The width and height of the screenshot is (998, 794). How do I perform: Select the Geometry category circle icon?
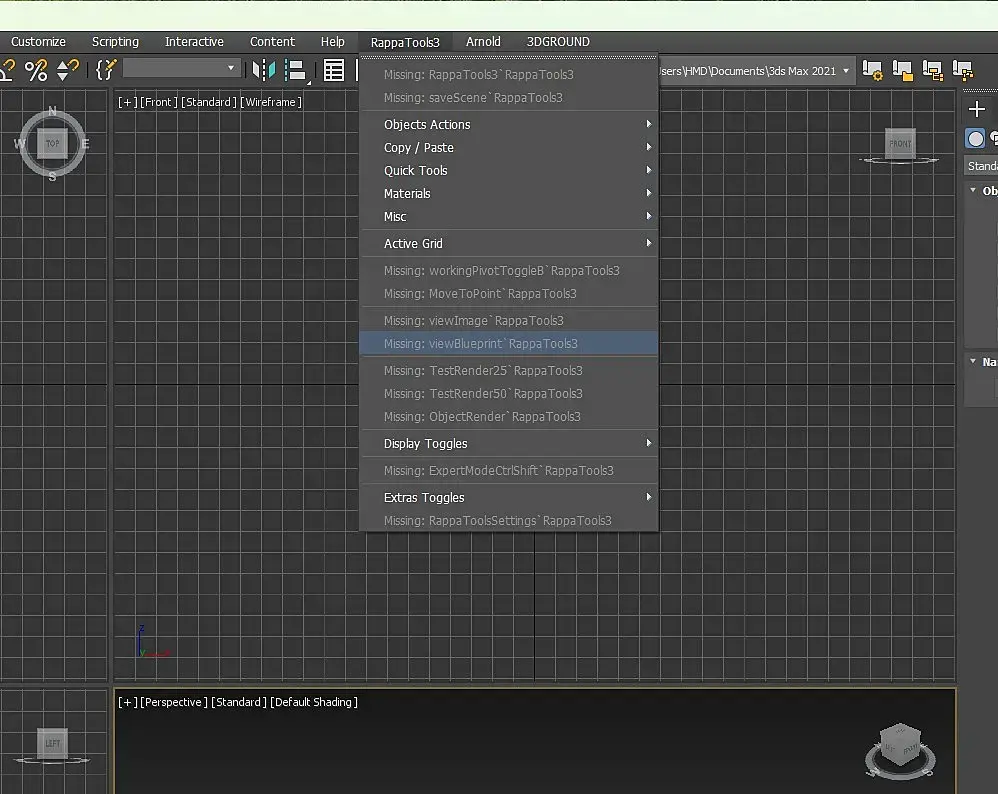(975, 138)
